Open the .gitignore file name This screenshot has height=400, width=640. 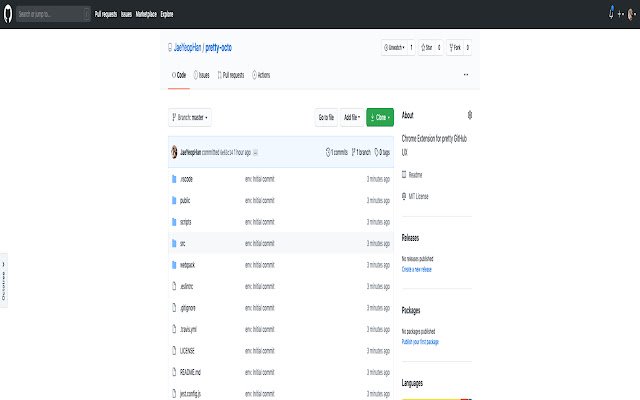(188, 308)
